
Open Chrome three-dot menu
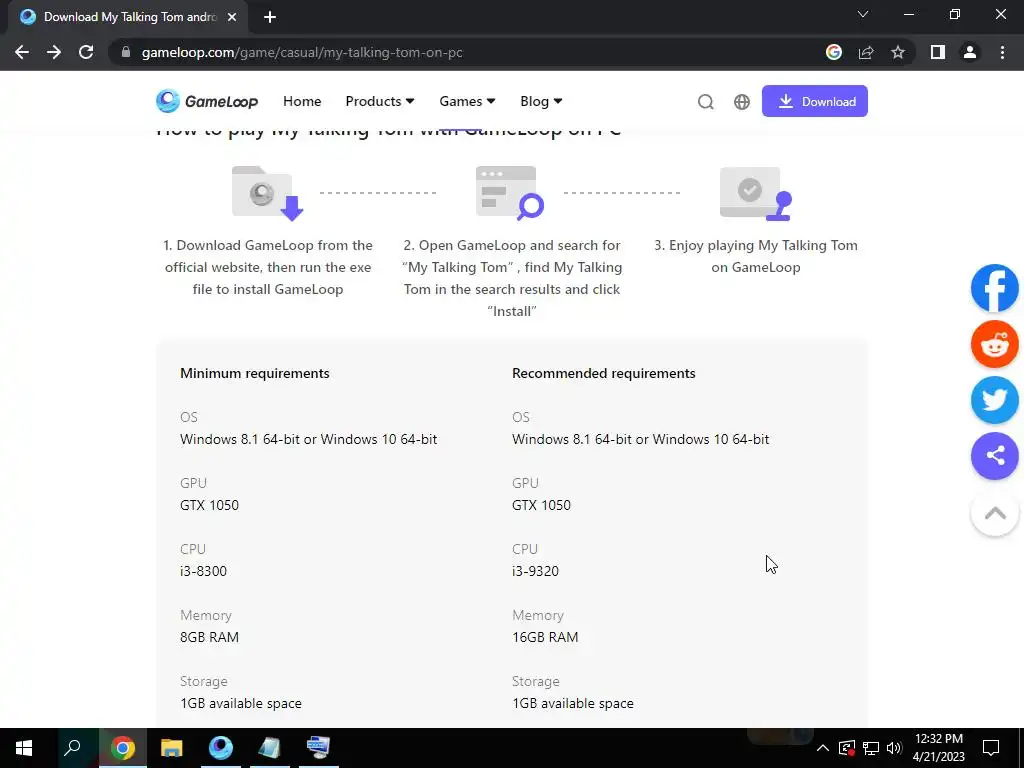(x=1002, y=52)
